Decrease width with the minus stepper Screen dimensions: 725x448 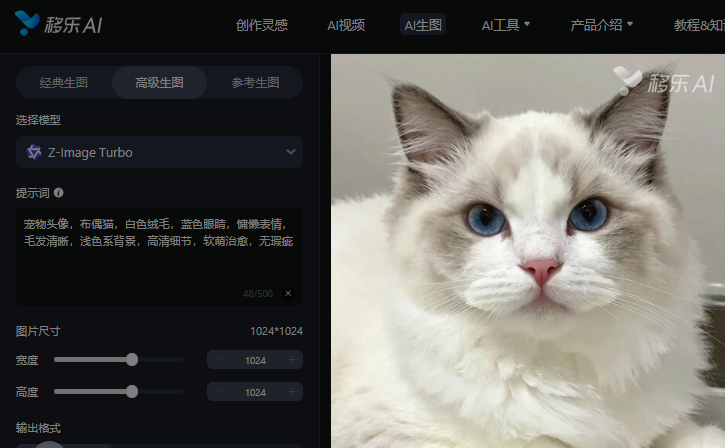[218, 360]
